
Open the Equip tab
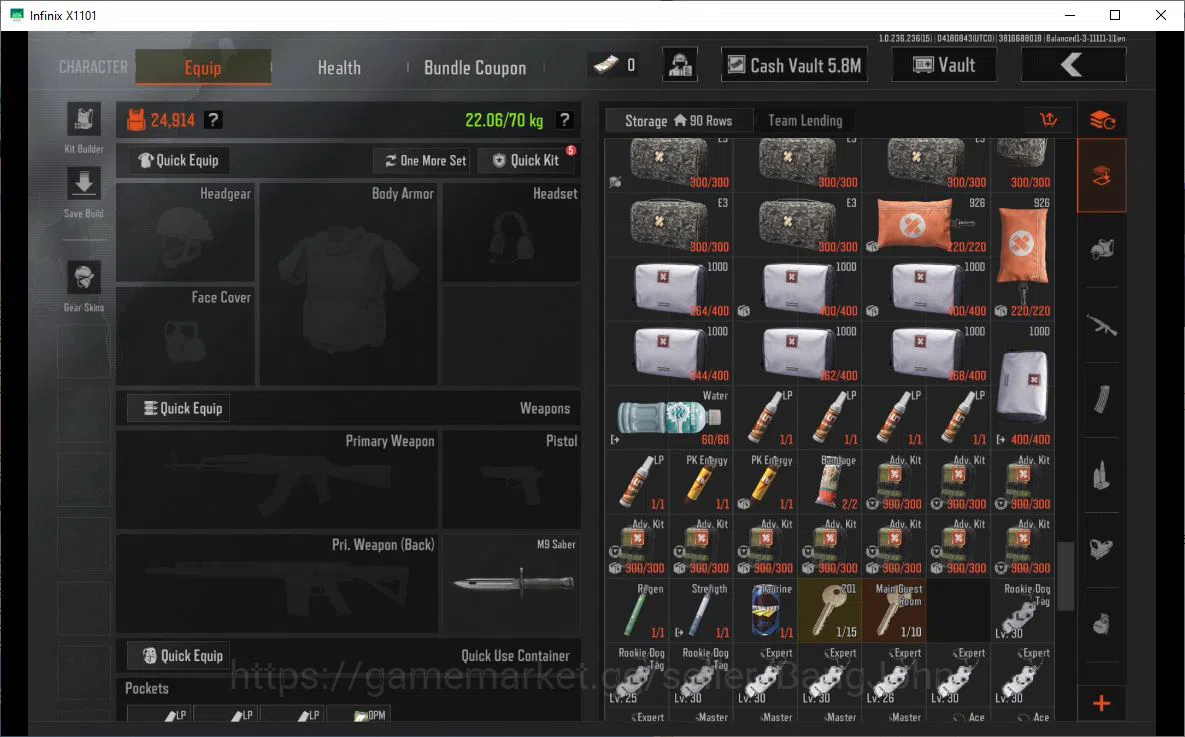203,67
